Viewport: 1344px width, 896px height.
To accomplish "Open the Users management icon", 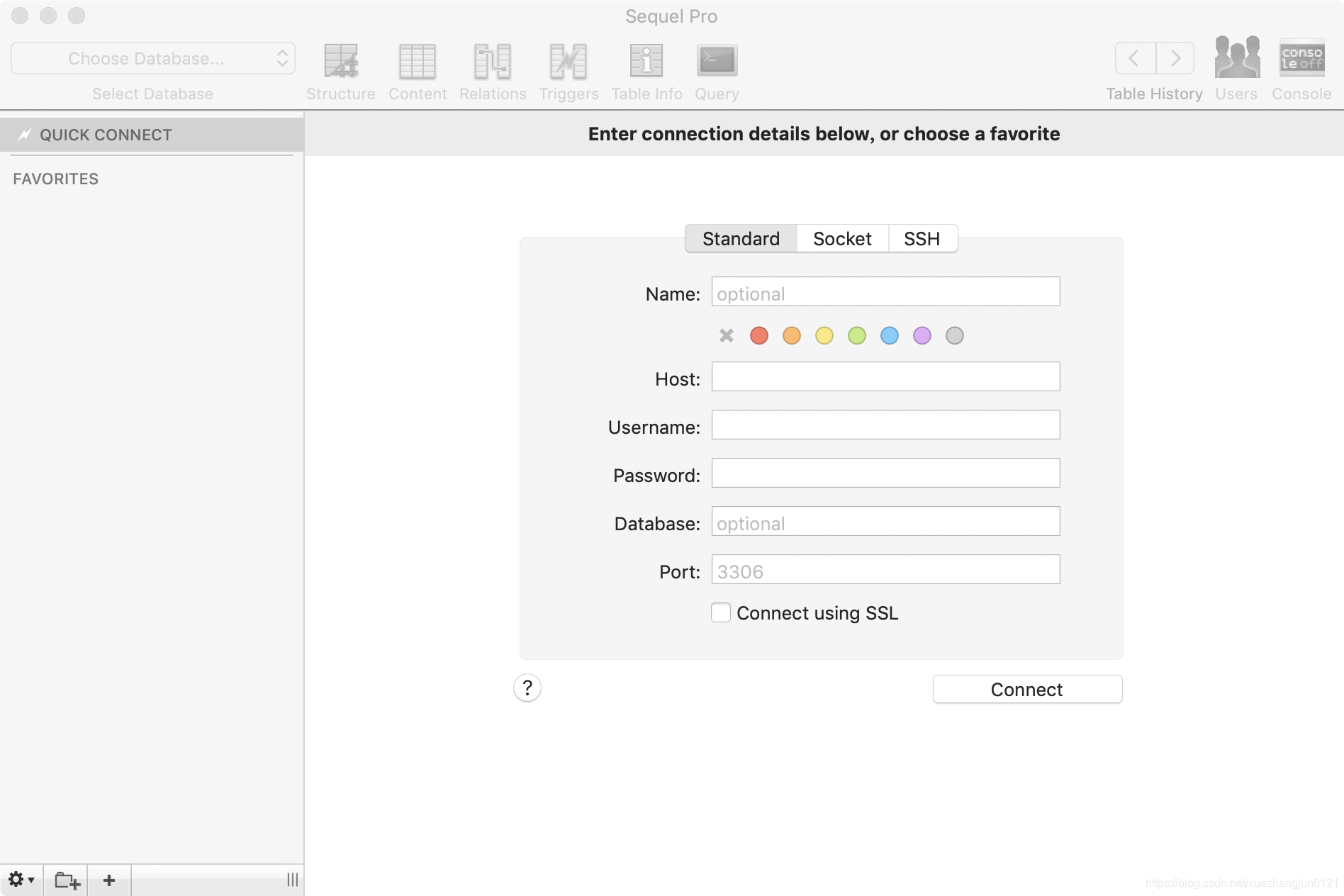I will point(1237,58).
